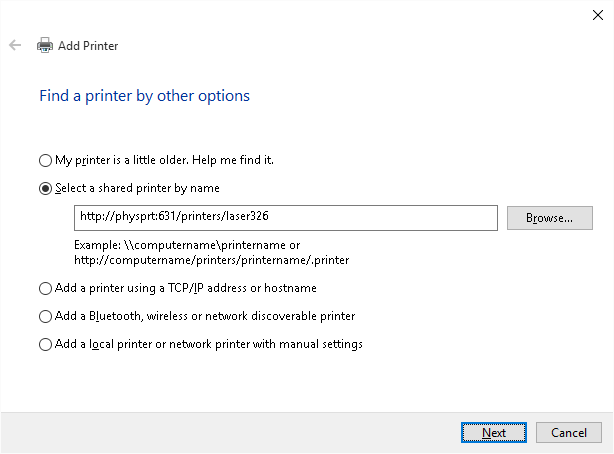Click the printer icon beside Add Printer

tap(45, 45)
